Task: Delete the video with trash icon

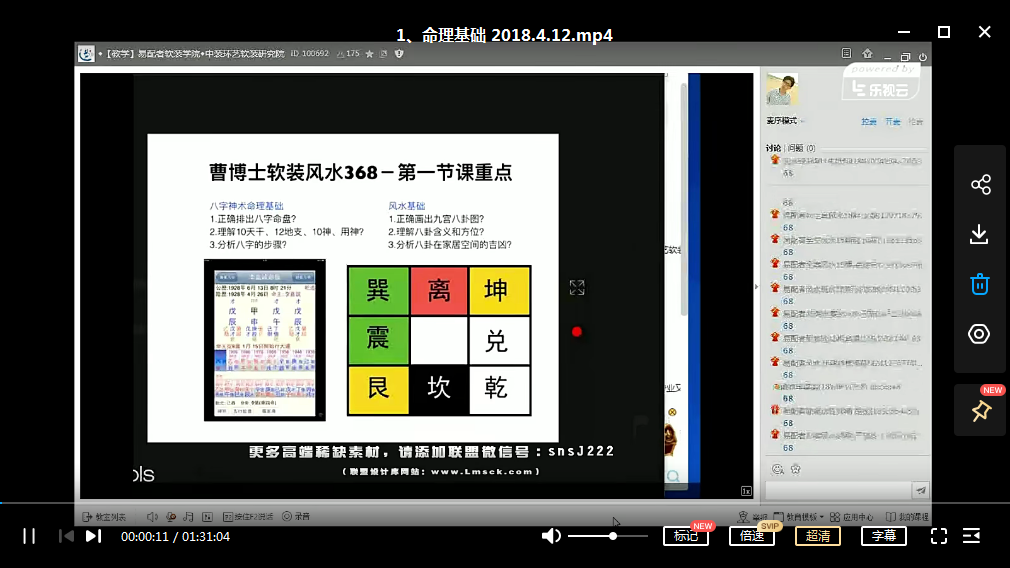Action: pos(980,284)
